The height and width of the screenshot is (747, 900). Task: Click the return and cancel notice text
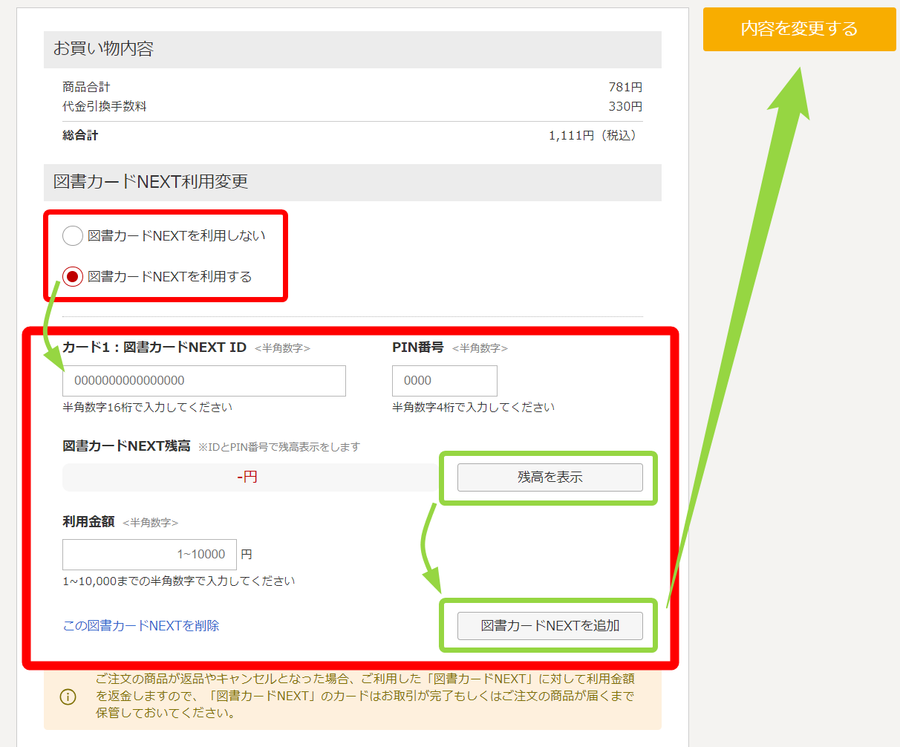pos(365,696)
